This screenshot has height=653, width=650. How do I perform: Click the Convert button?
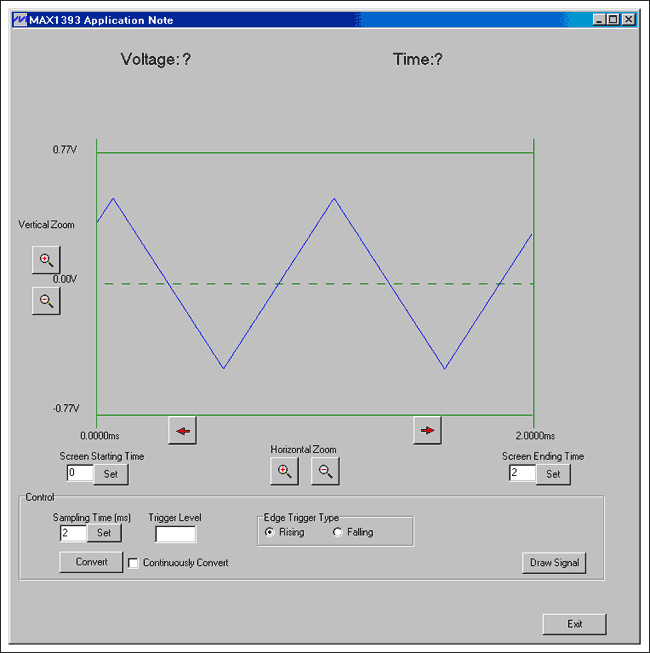point(91,562)
